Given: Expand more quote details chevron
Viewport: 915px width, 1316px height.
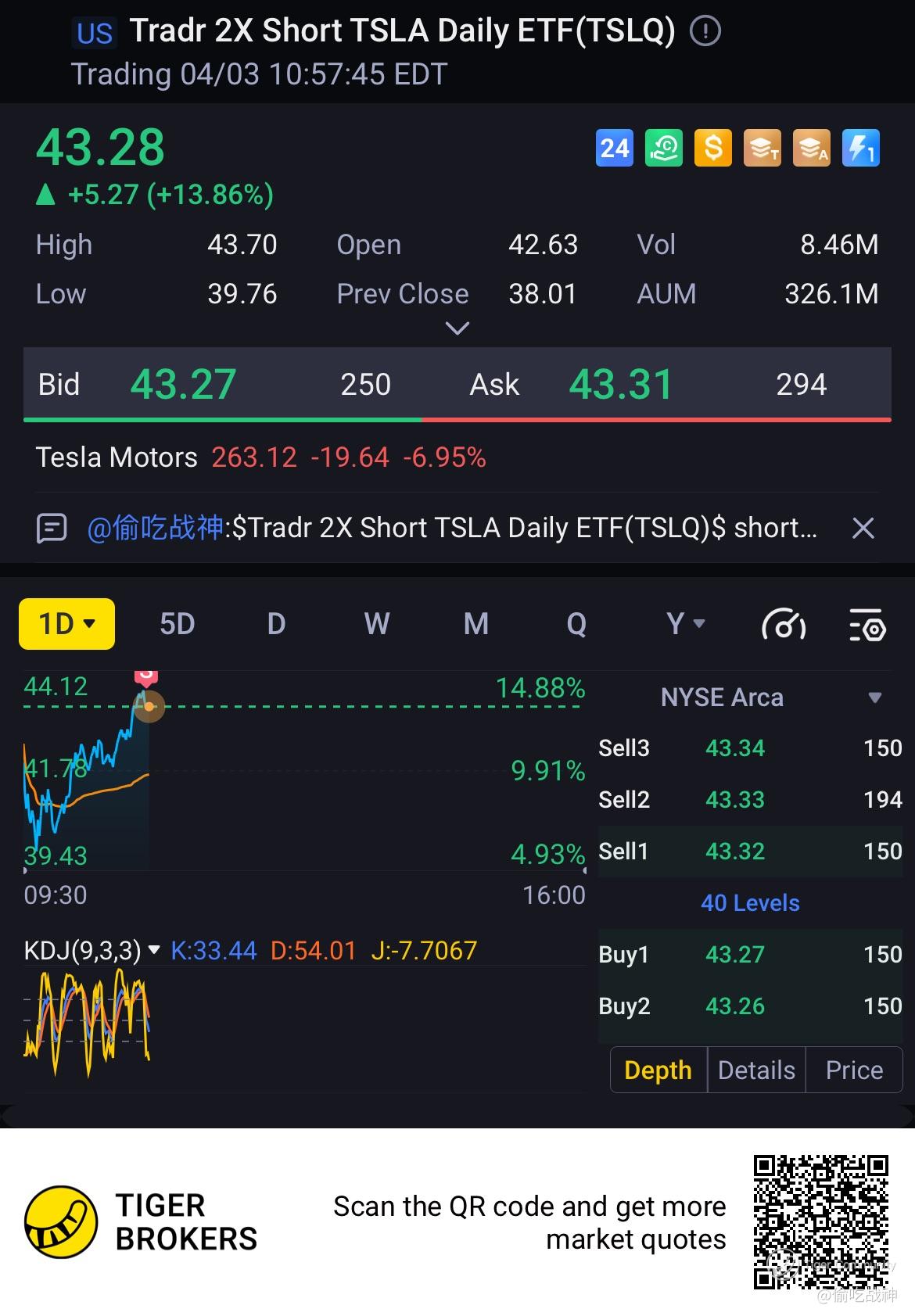Looking at the screenshot, I should (x=457, y=328).
